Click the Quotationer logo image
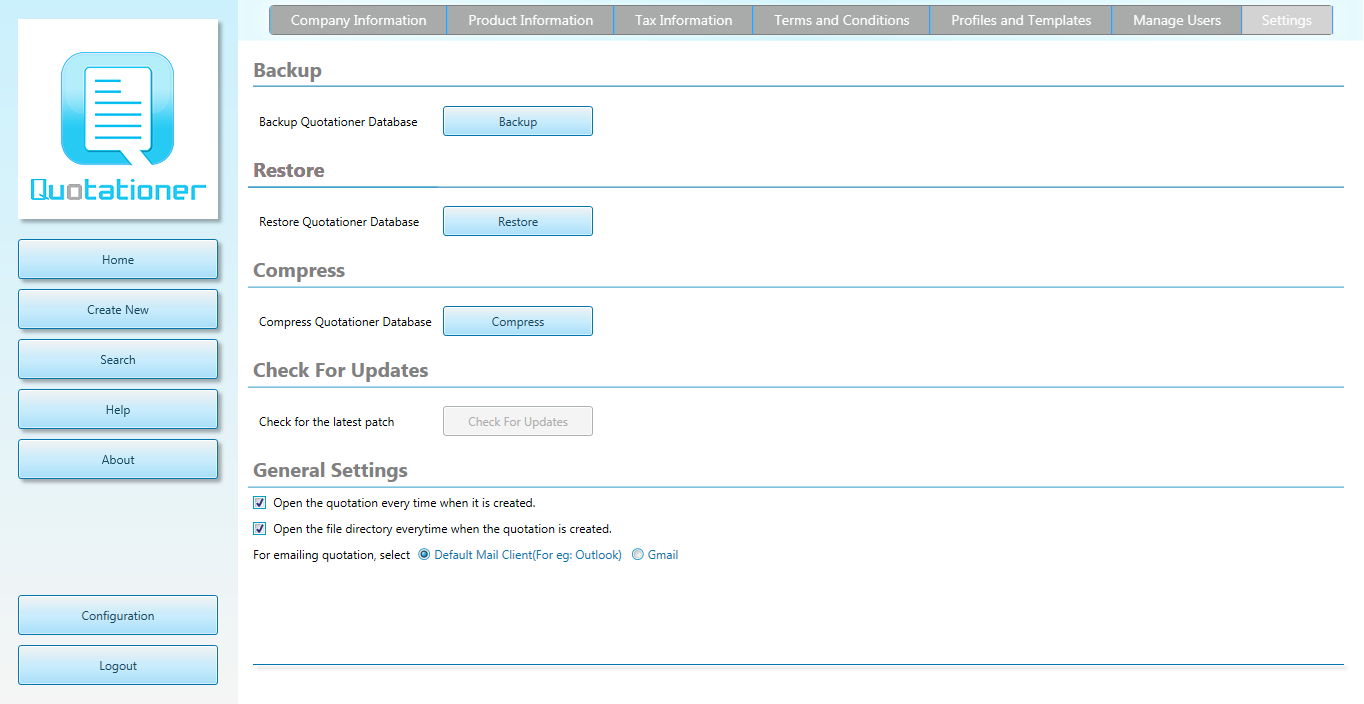 point(118,119)
